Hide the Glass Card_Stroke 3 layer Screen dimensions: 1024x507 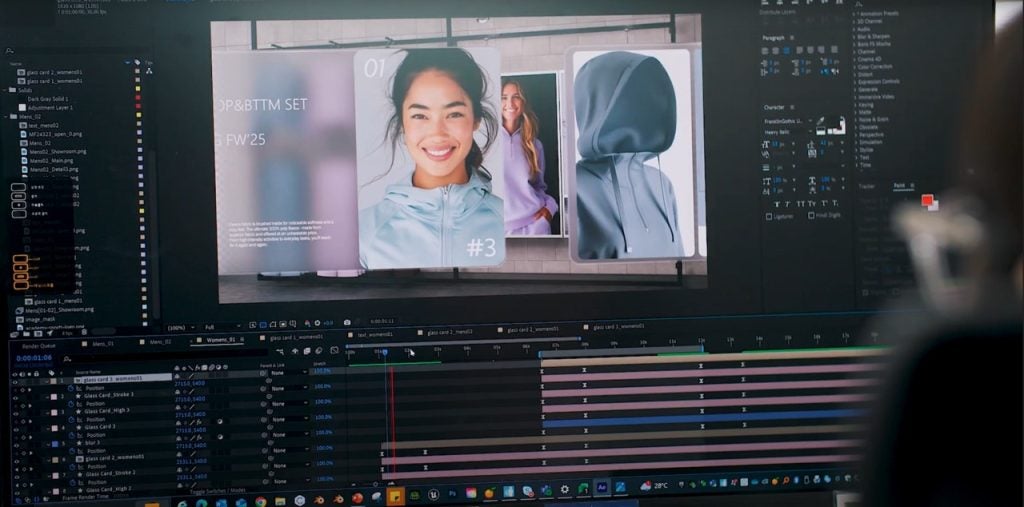(14, 397)
